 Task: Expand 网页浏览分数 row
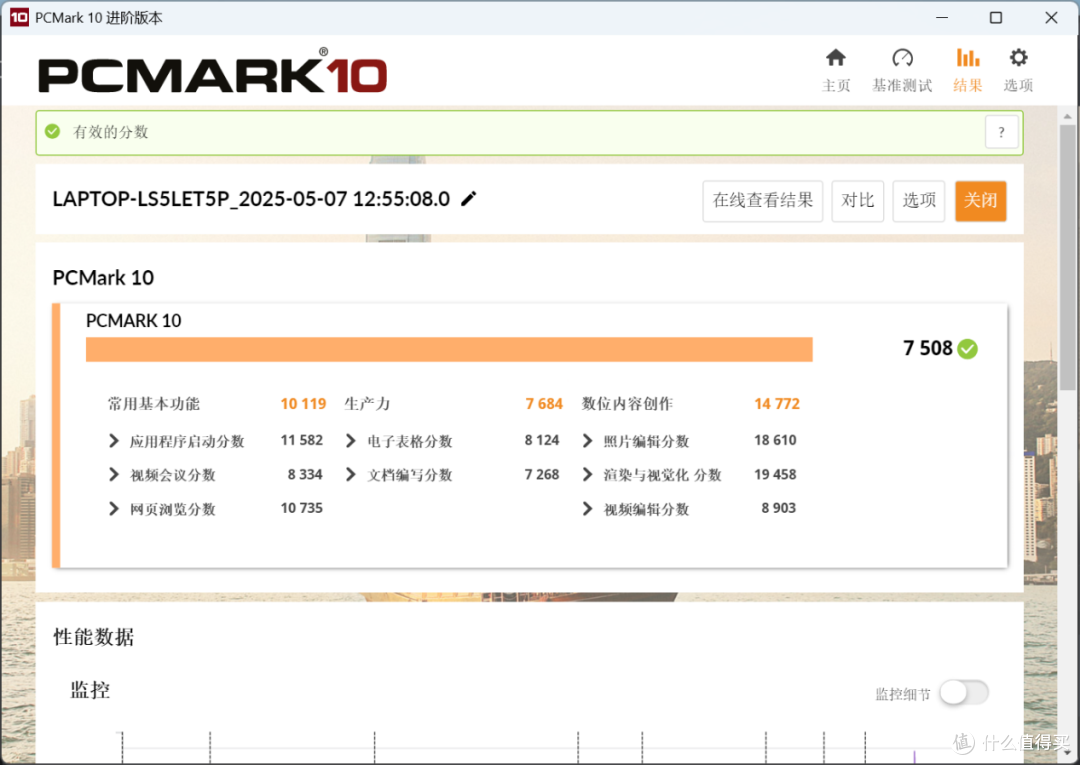114,509
